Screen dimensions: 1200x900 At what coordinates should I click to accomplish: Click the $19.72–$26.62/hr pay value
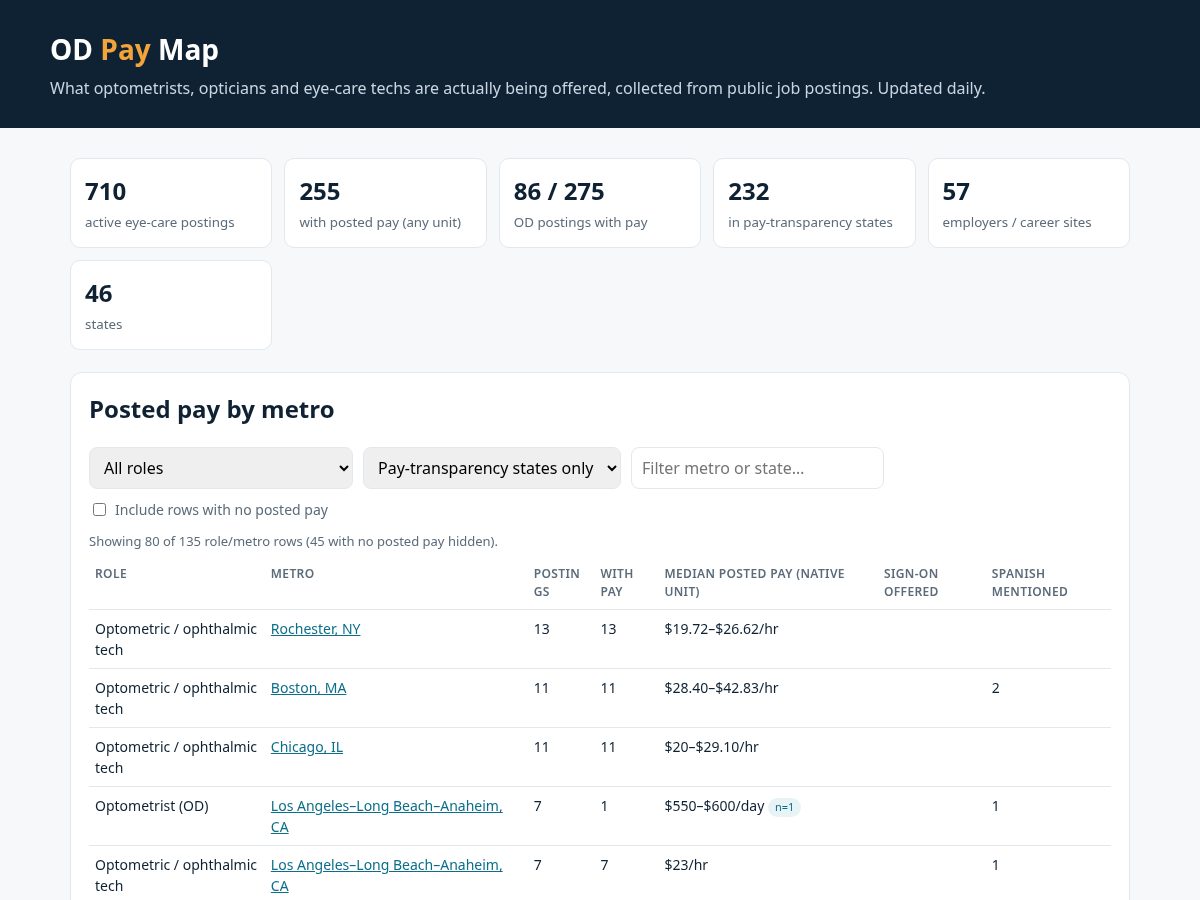pyautogui.click(x=721, y=629)
